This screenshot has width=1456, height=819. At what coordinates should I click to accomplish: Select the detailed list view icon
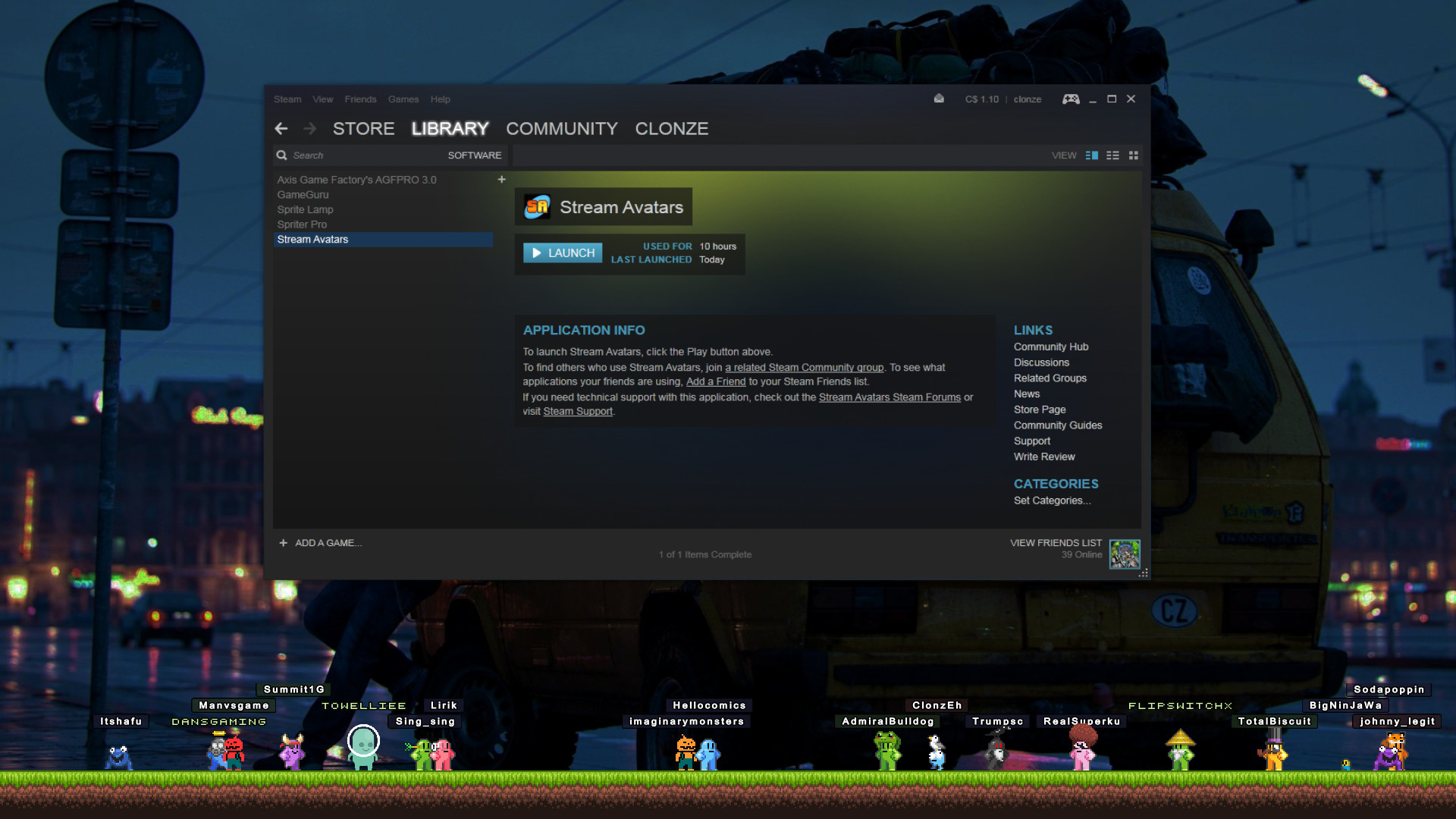(x=1091, y=155)
